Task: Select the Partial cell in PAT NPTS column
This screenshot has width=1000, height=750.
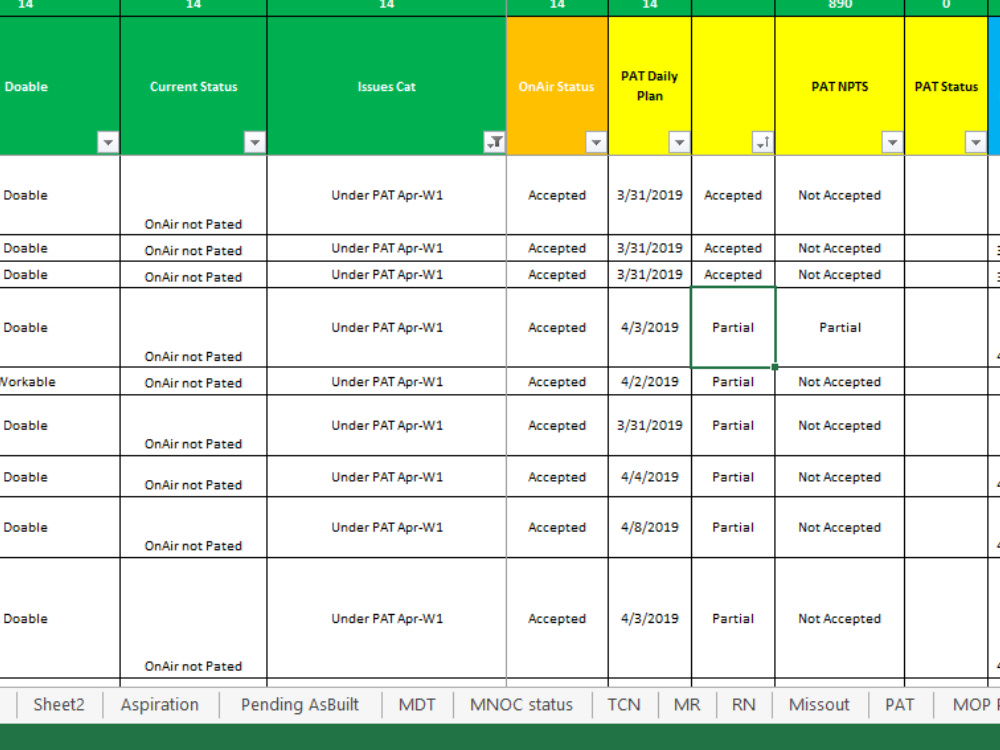Action: click(839, 327)
